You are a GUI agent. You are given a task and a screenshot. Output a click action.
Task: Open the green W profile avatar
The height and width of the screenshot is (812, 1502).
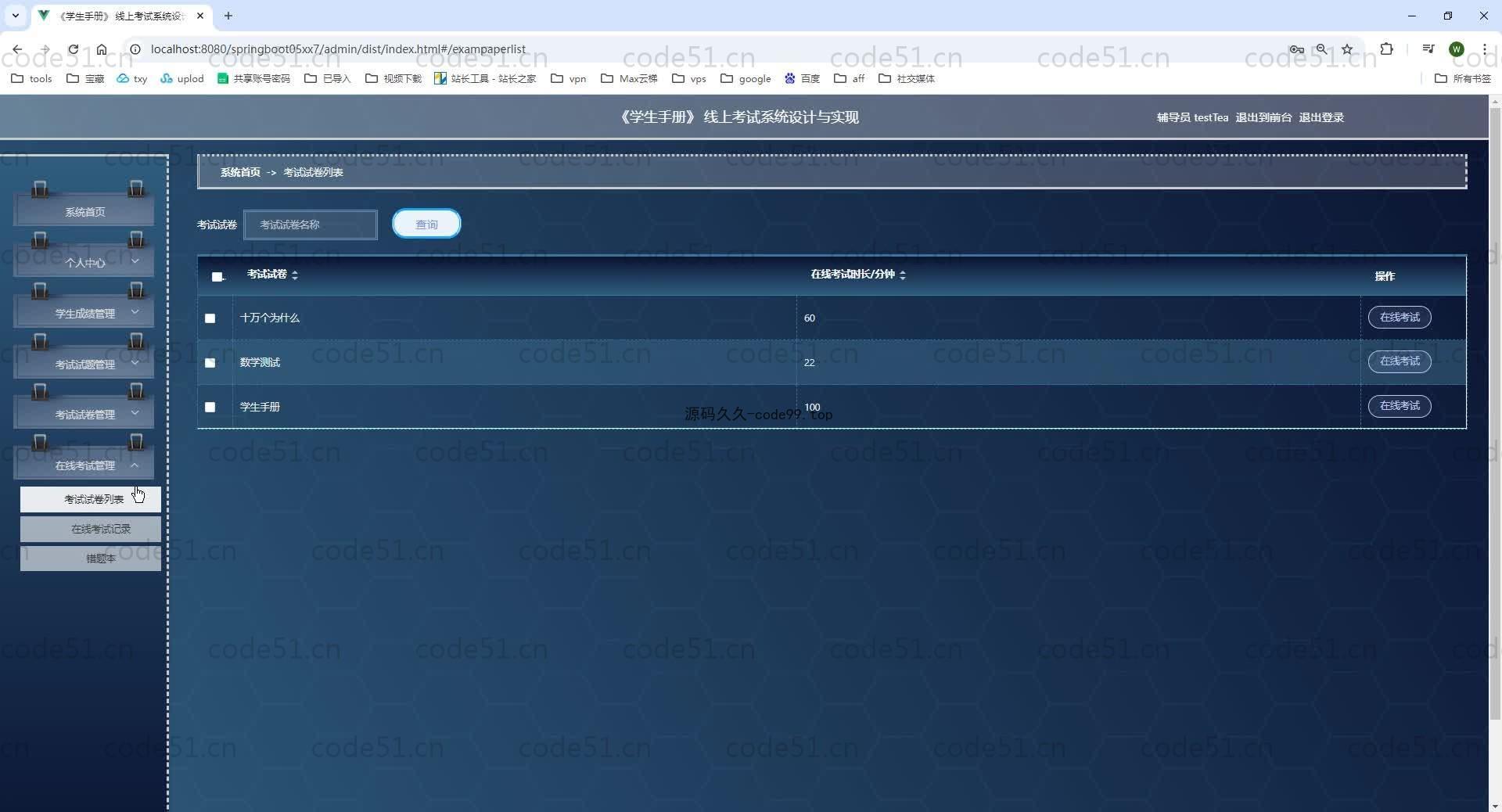[1456, 49]
